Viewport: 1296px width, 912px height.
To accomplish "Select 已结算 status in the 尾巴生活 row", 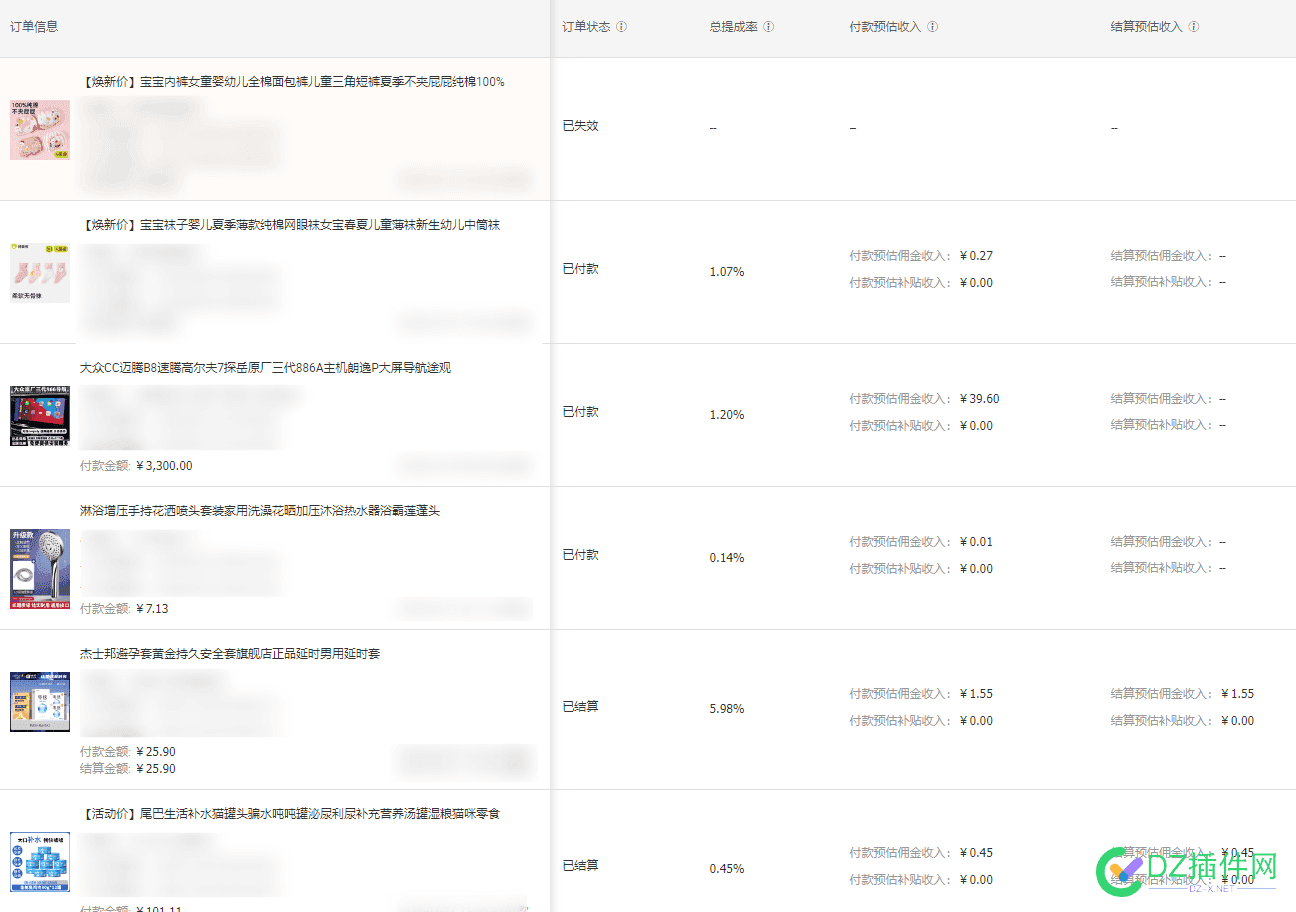I will tap(580, 866).
